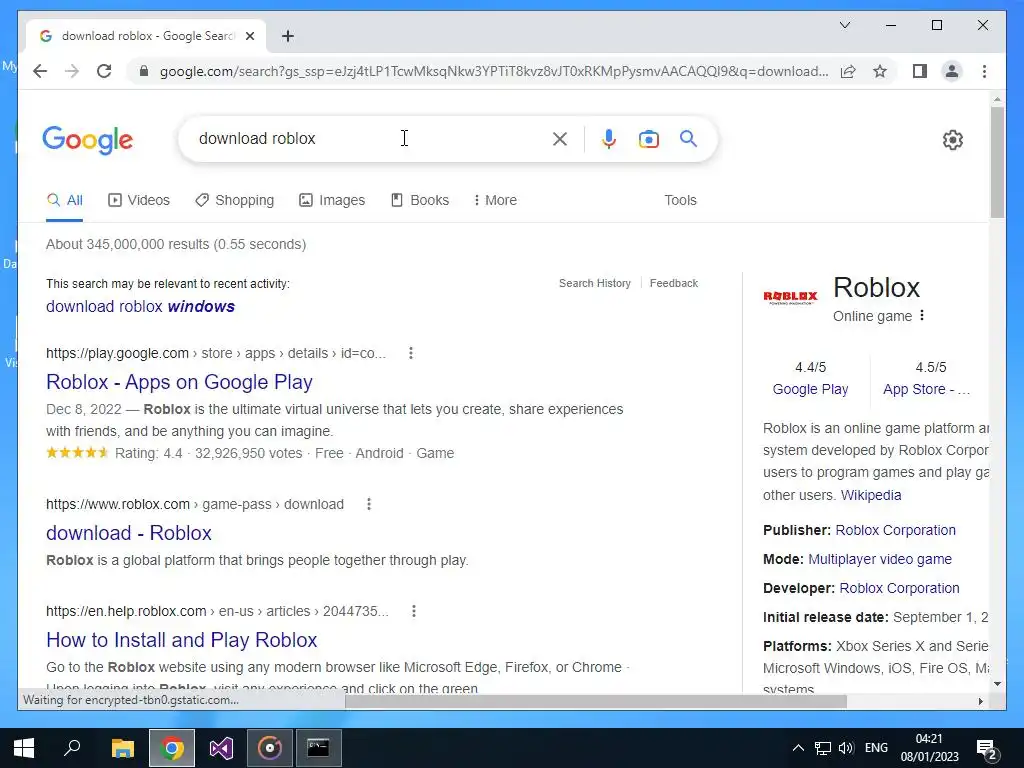The height and width of the screenshot is (768, 1024).
Task: Open options for en.help.roblox.com result
Action: click(413, 611)
